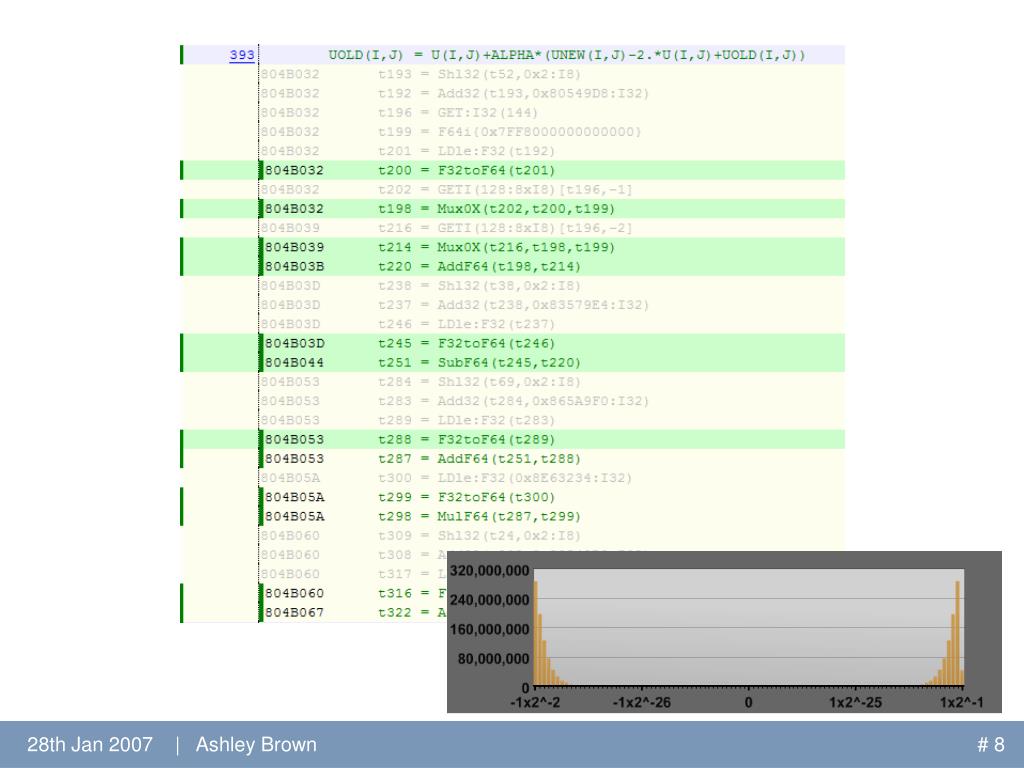Click the greyed t199 = F64i line
The width and height of the screenshot is (1024, 768).
click(x=509, y=132)
